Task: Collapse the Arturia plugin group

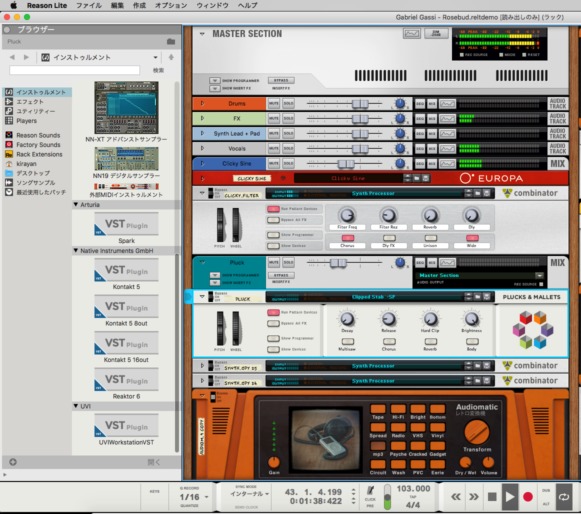Action: click(x=76, y=205)
